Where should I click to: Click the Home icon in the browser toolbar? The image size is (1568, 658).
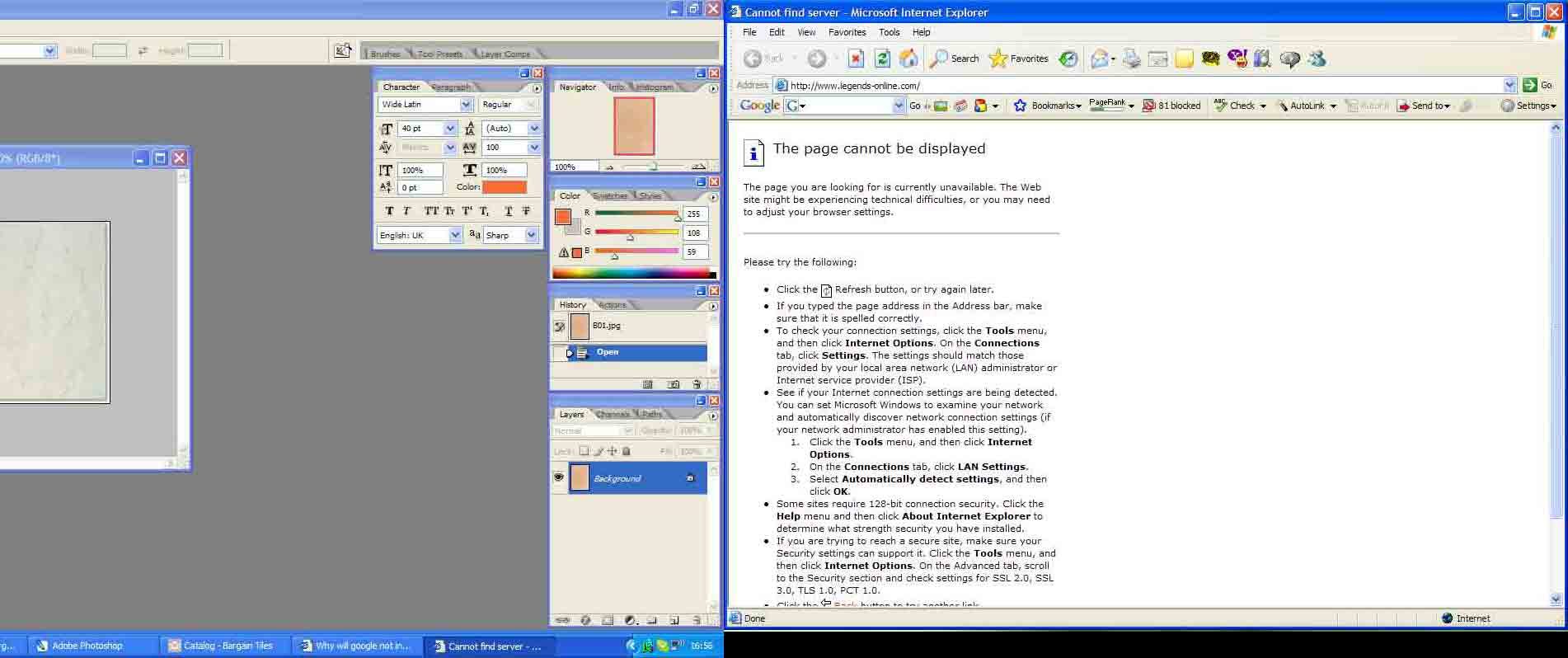pyautogui.click(x=908, y=59)
